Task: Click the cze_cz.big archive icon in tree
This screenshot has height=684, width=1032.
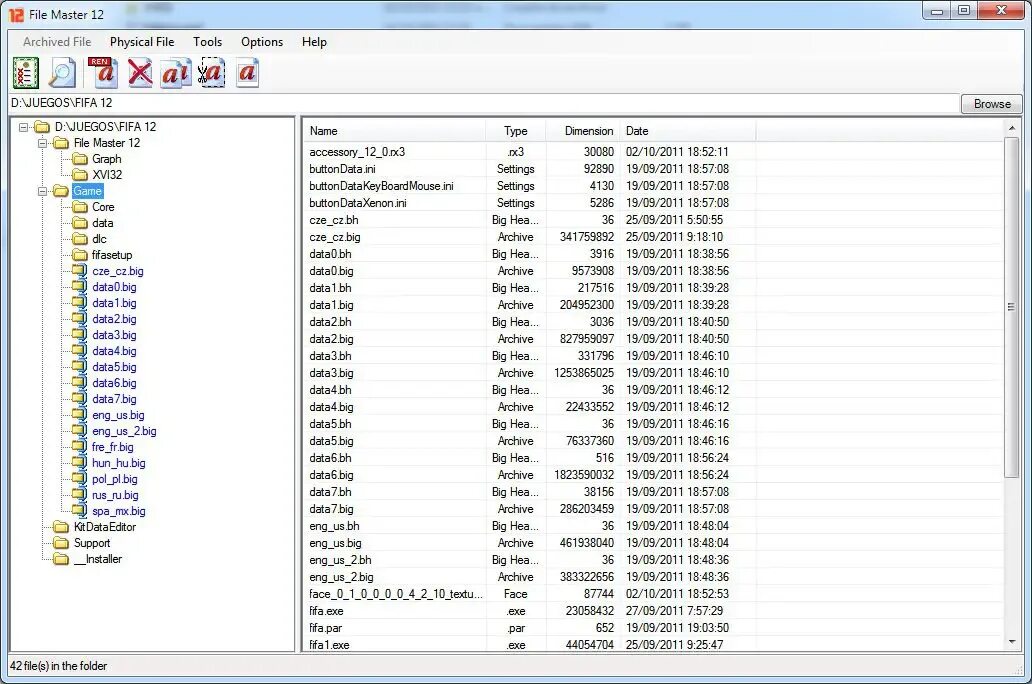Action: (80, 271)
